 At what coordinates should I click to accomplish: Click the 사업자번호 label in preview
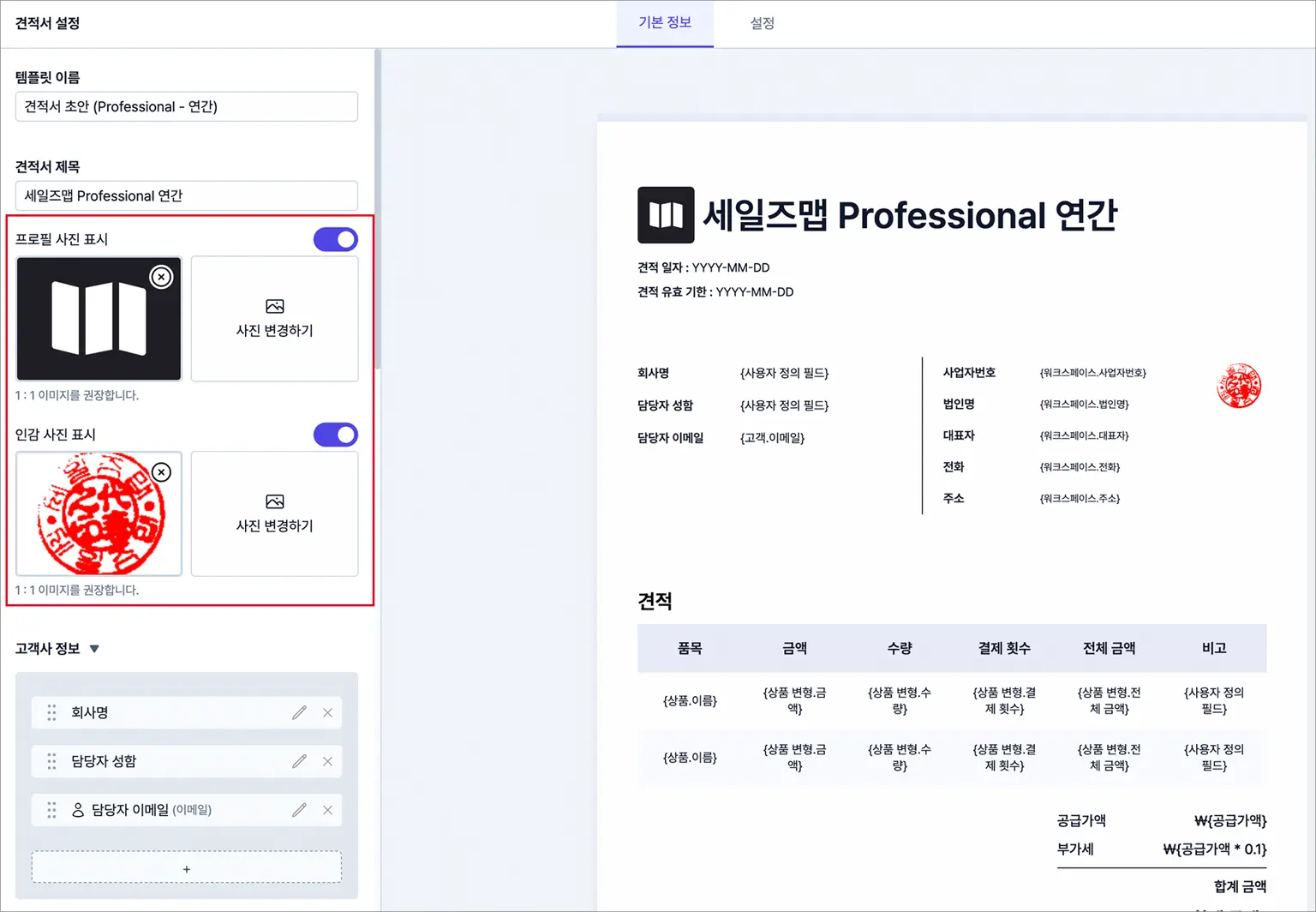point(969,373)
